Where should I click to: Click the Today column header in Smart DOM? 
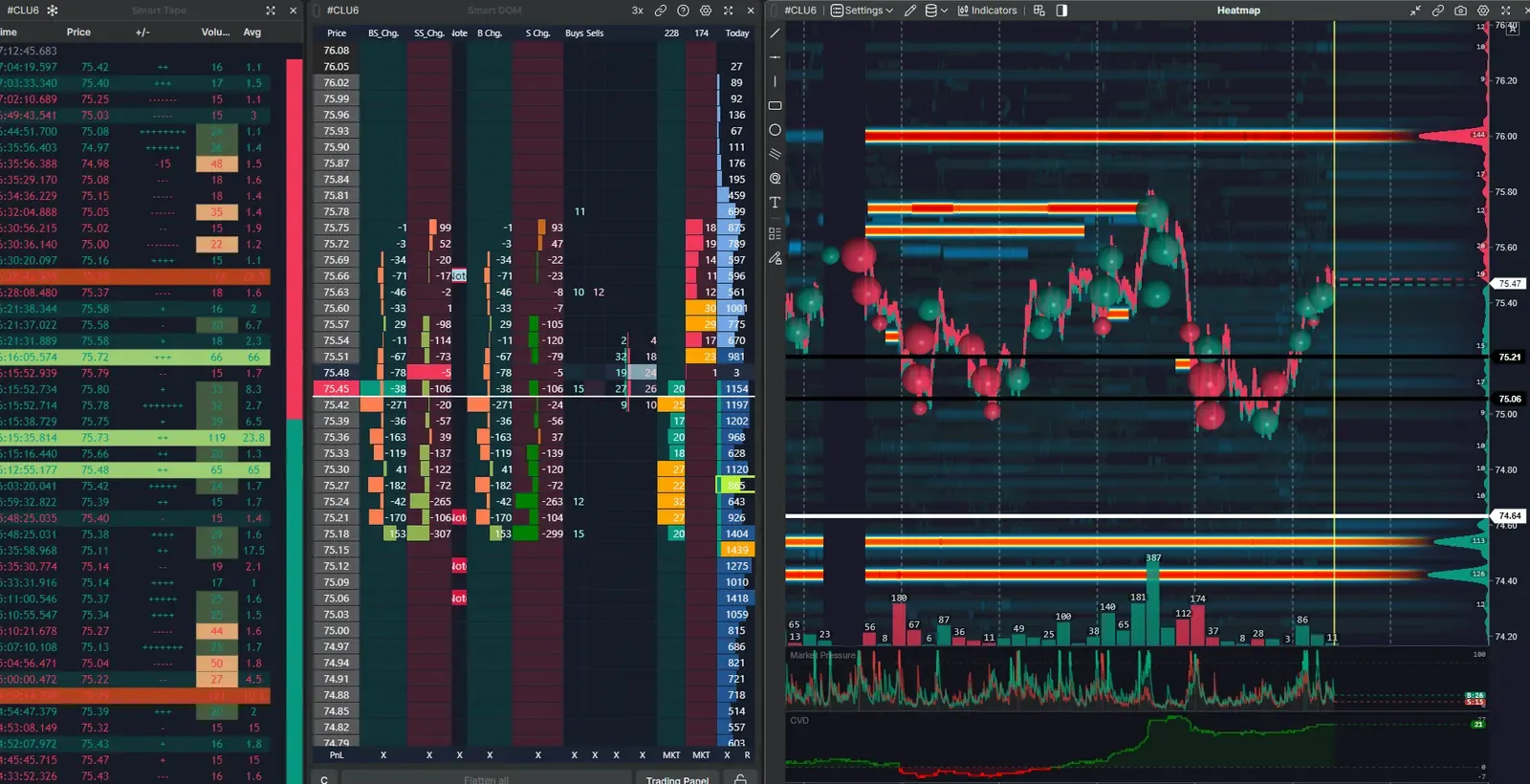click(736, 33)
